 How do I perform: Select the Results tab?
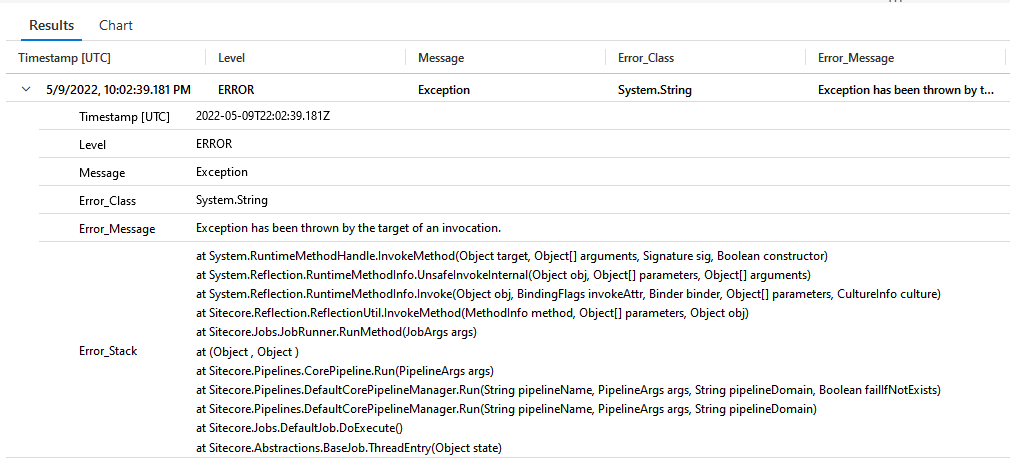click(x=51, y=25)
